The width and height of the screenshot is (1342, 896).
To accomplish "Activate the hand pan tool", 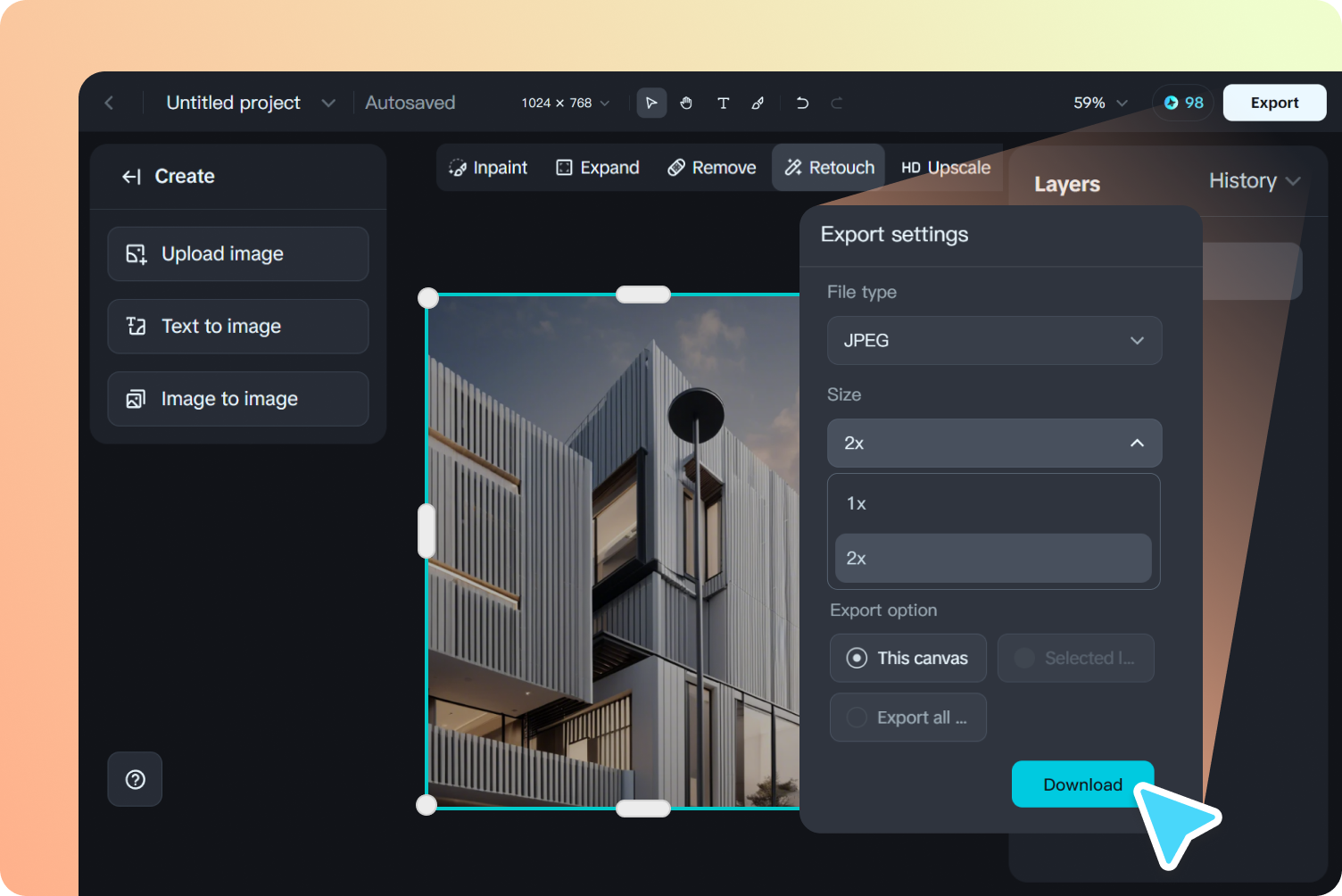I will pos(686,103).
